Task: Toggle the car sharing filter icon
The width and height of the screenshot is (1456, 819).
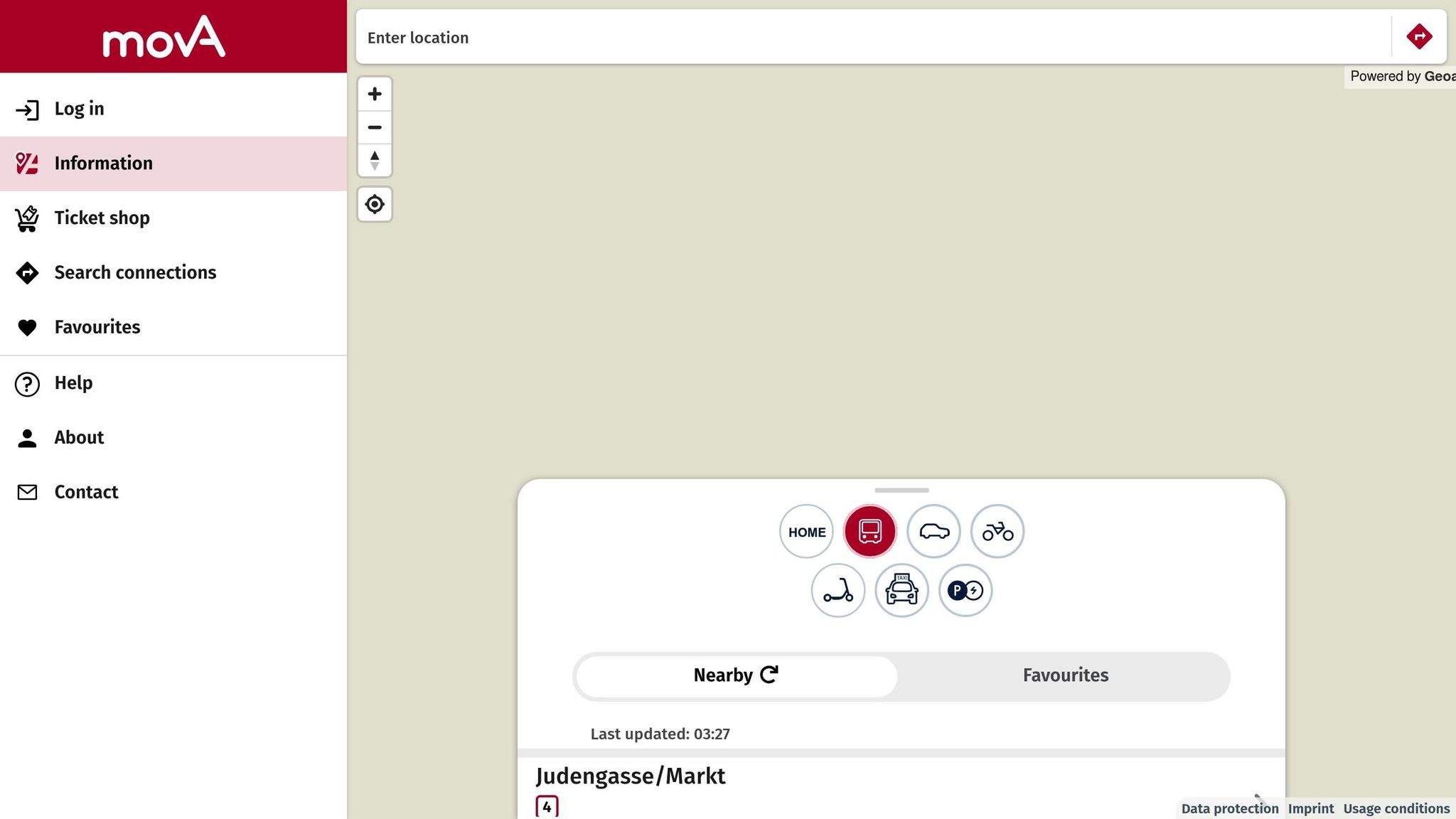Action: click(933, 531)
